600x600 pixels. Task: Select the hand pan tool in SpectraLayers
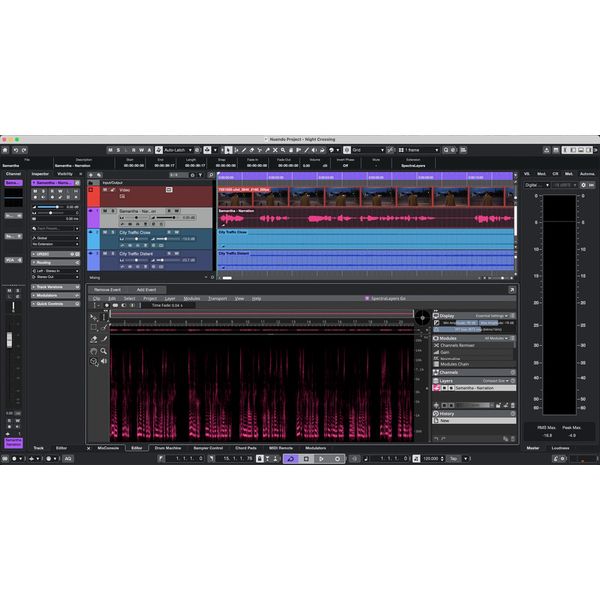93,351
